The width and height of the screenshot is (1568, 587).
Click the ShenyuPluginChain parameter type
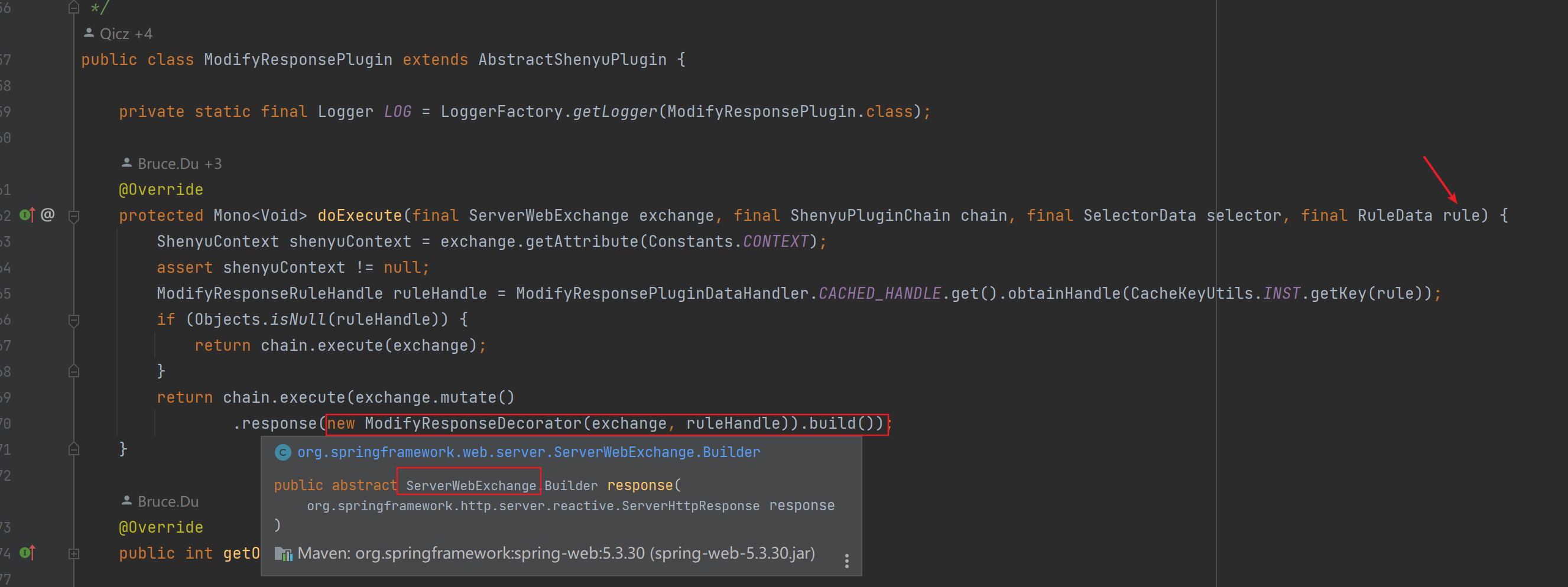tap(870, 216)
